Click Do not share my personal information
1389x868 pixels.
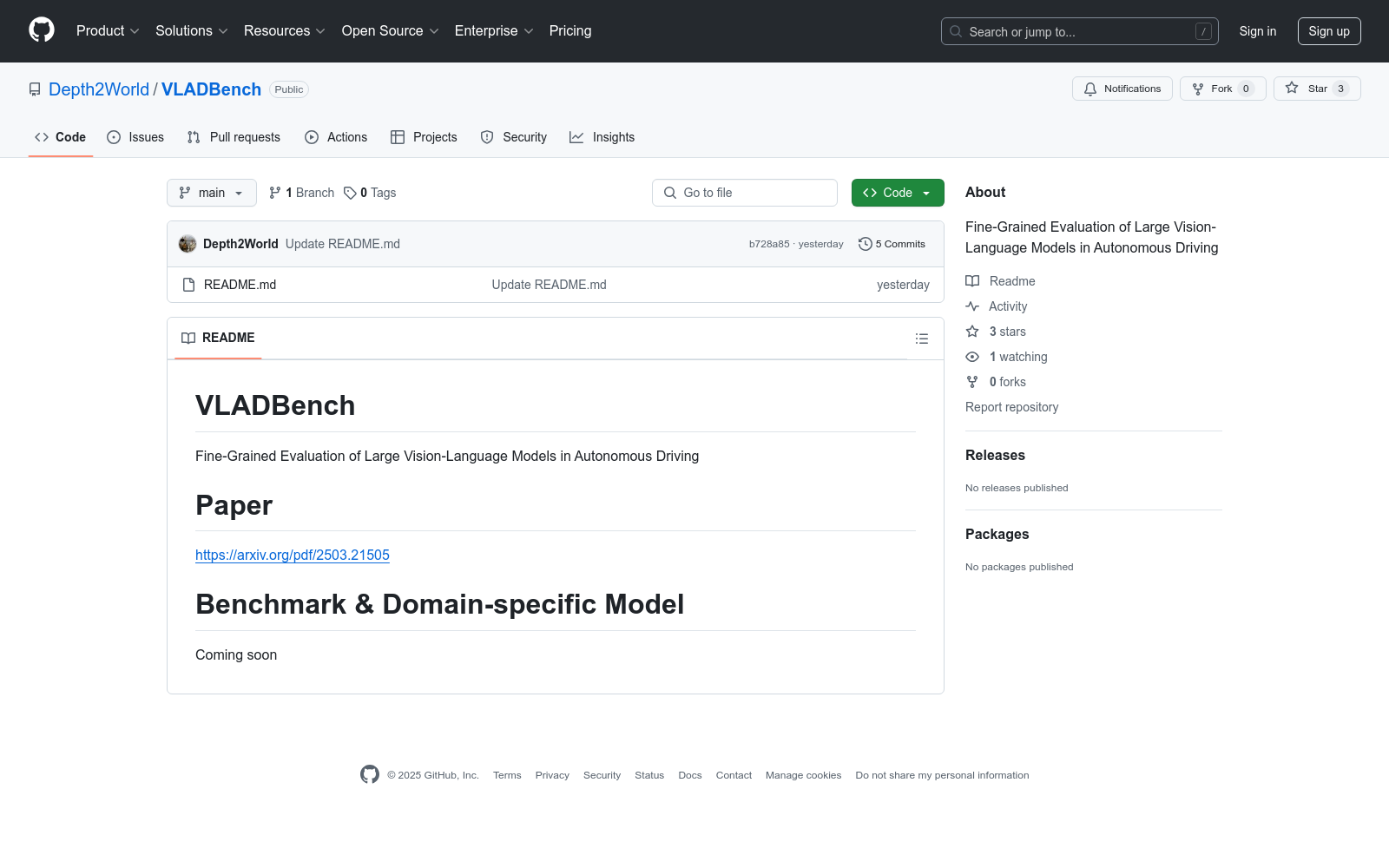942,775
